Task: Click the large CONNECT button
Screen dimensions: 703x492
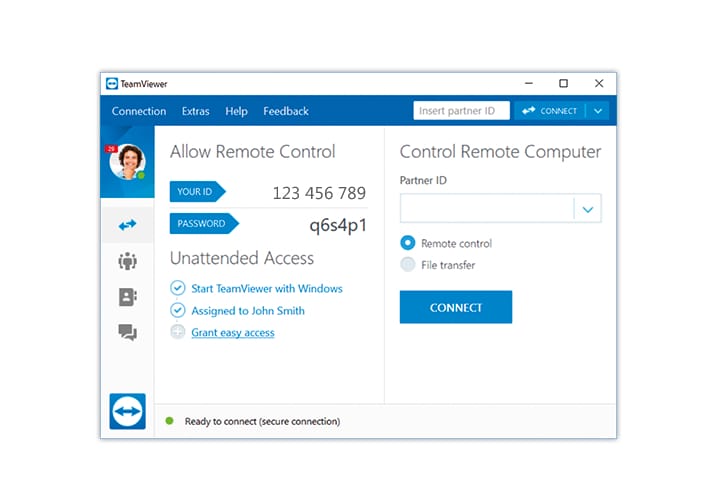Action: (456, 307)
